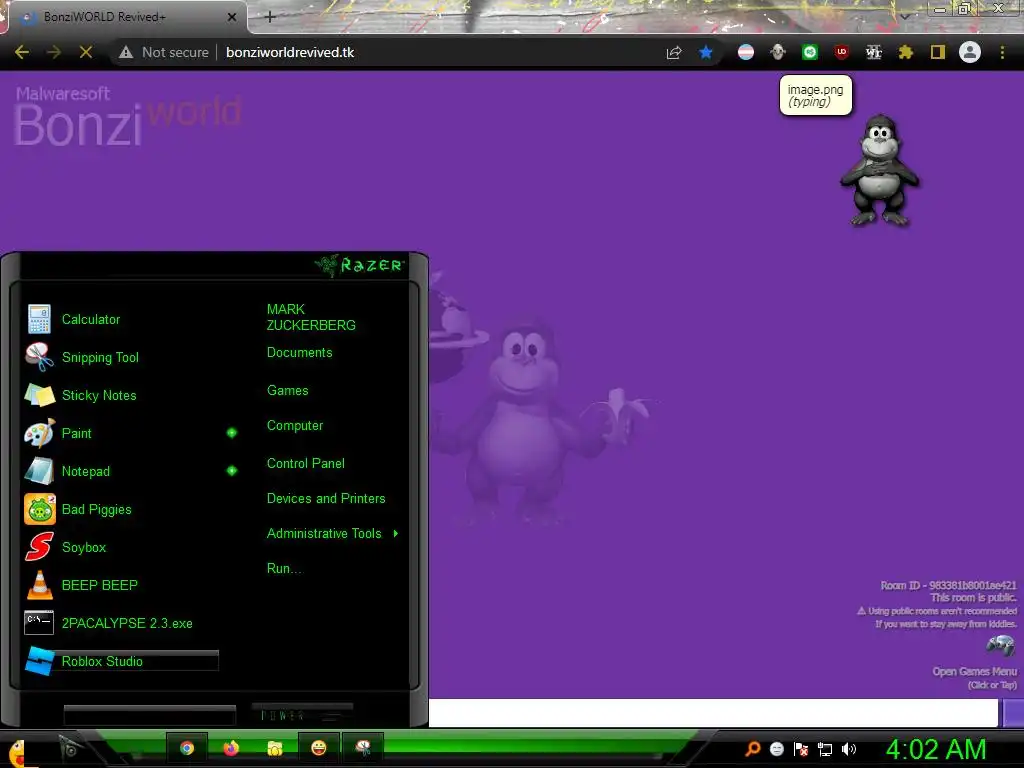Image resolution: width=1024 pixels, height=768 pixels.
Task: Open Sticky Notes icon
Action: 39,395
